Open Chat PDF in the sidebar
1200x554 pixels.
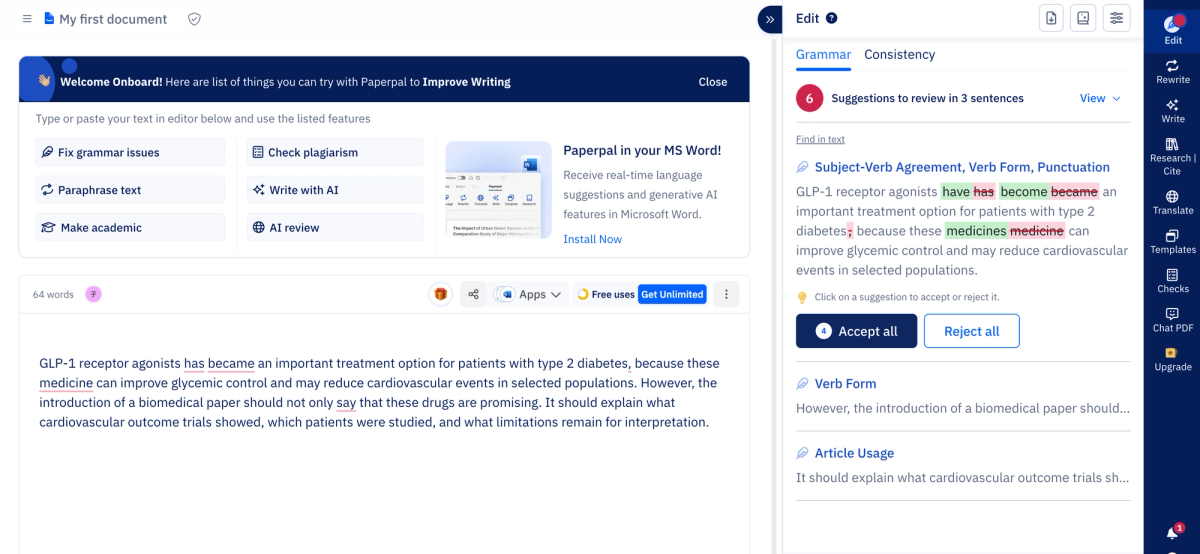(1173, 319)
